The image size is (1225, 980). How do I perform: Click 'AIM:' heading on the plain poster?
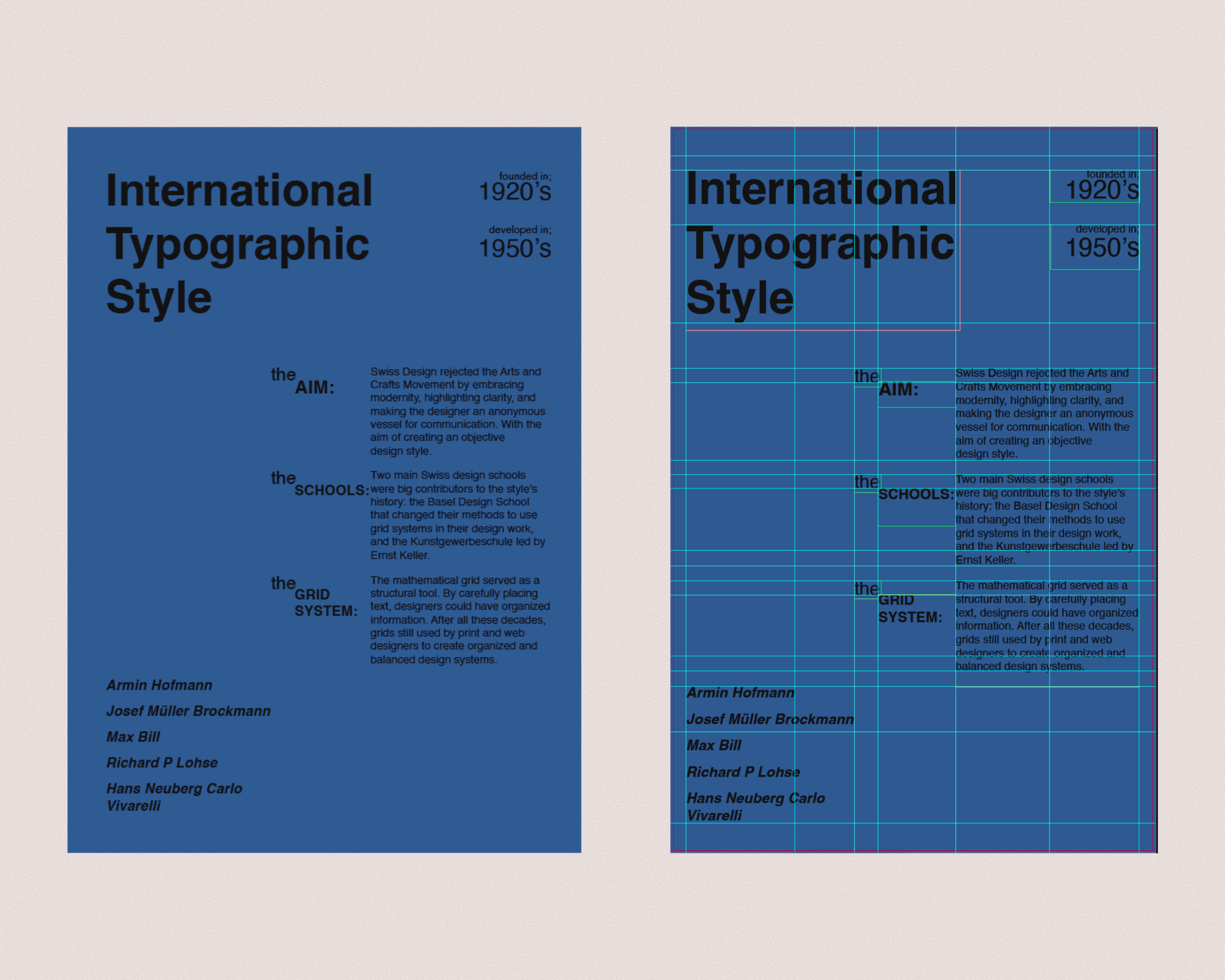(315, 388)
